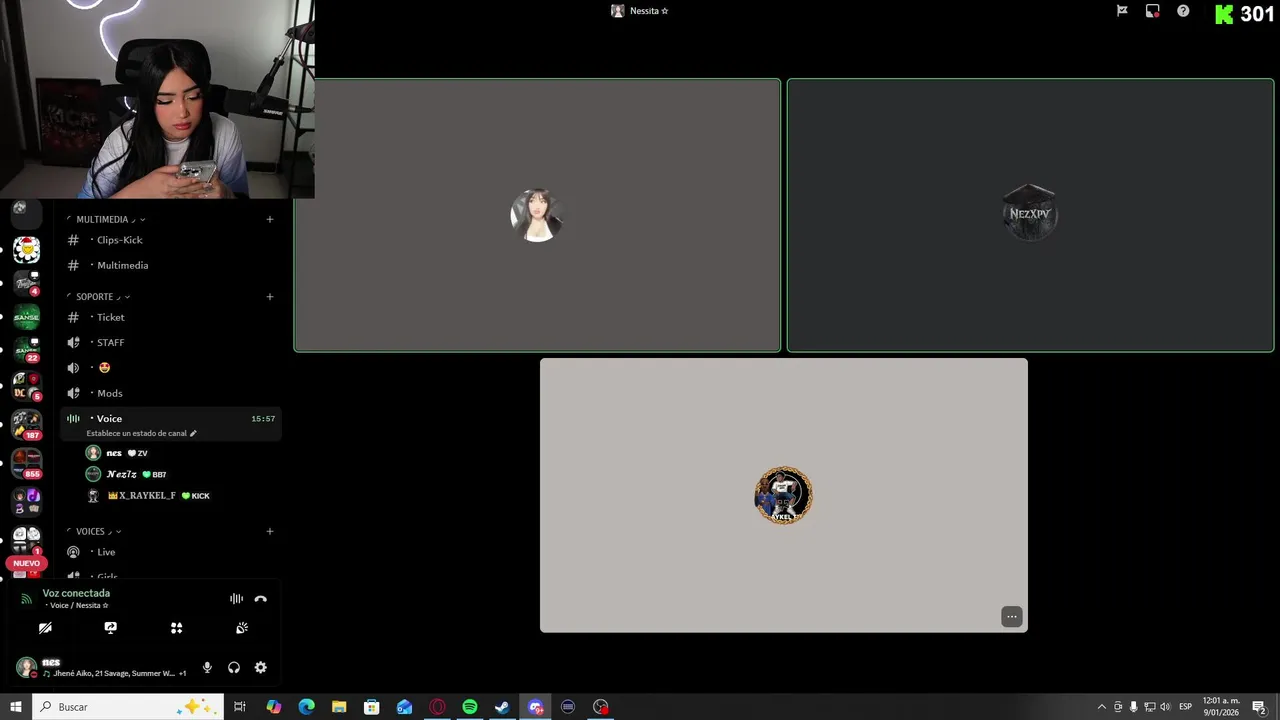Add a channel to MULTIMEDIA category
The width and height of the screenshot is (1280, 720).
coord(270,219)
